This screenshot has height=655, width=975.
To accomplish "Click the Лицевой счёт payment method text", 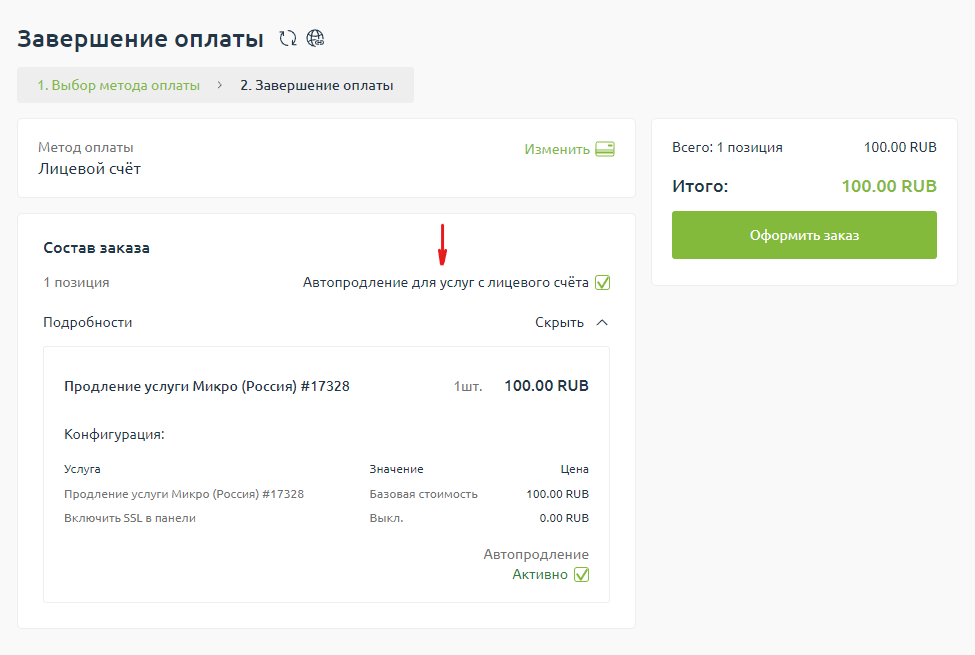I will click(x=89, y=169).
